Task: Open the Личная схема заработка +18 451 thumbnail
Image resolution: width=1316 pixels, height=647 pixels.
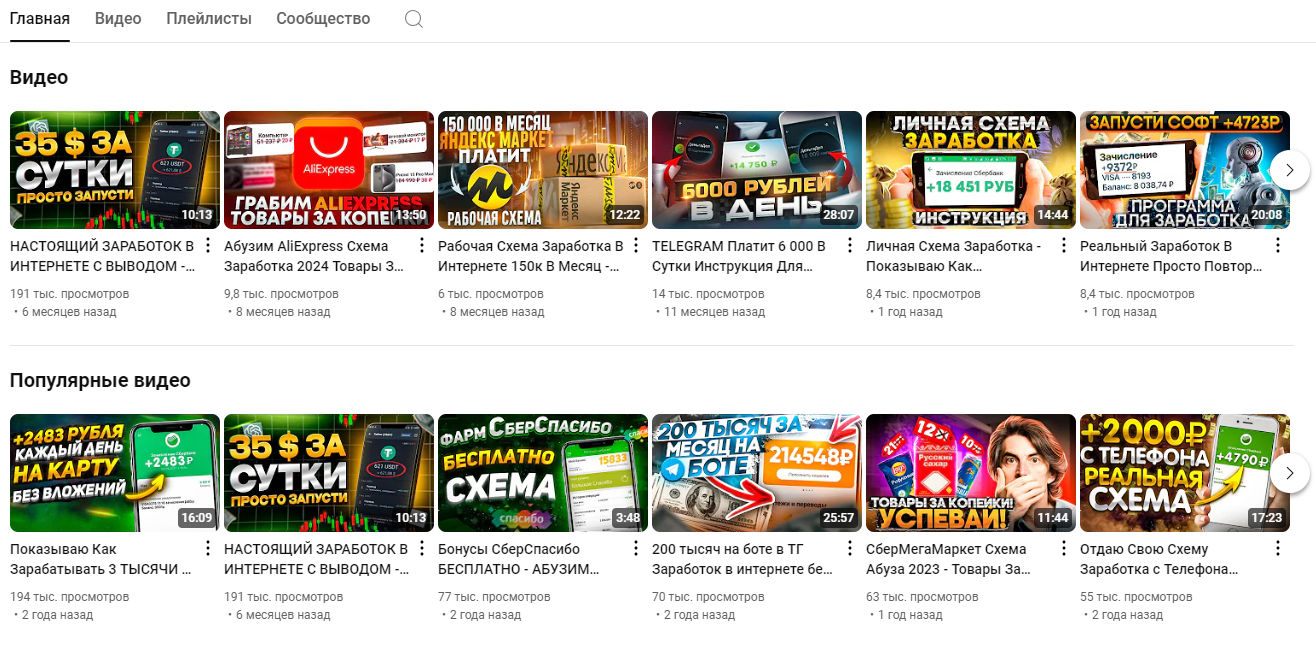Action: click(x=971, y=170)
